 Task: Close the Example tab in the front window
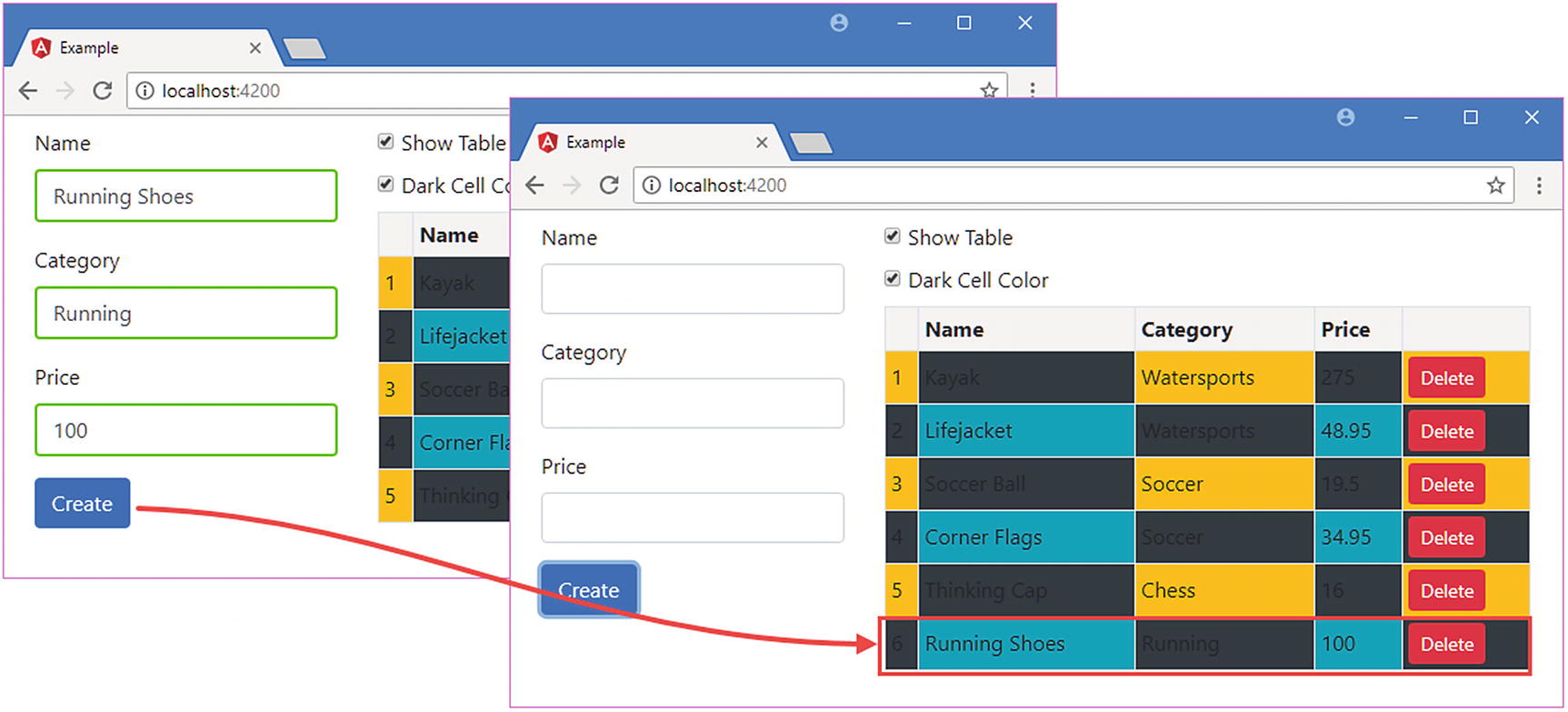point(762,142)
